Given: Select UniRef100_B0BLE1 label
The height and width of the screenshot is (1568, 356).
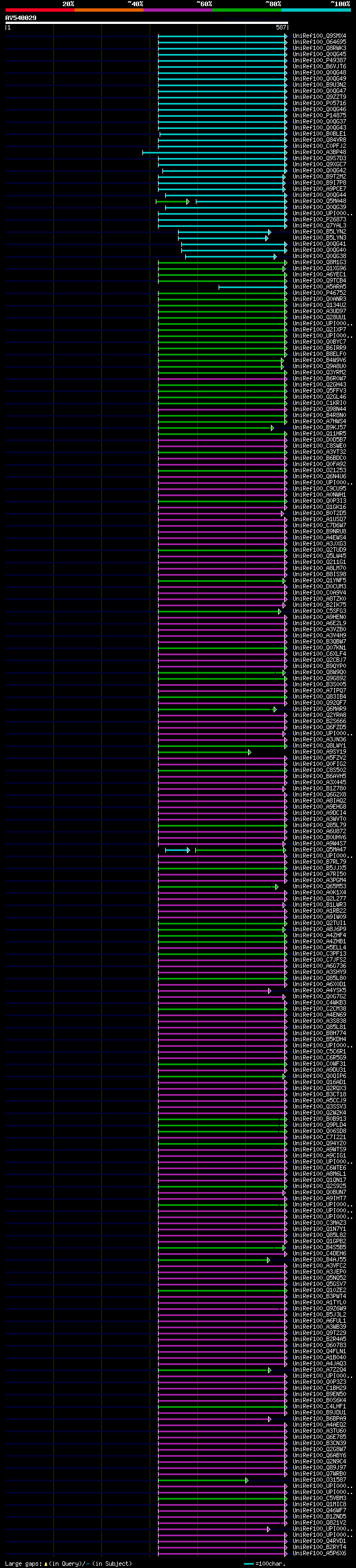Looking at the screenshot, I should tap(319, 134).
